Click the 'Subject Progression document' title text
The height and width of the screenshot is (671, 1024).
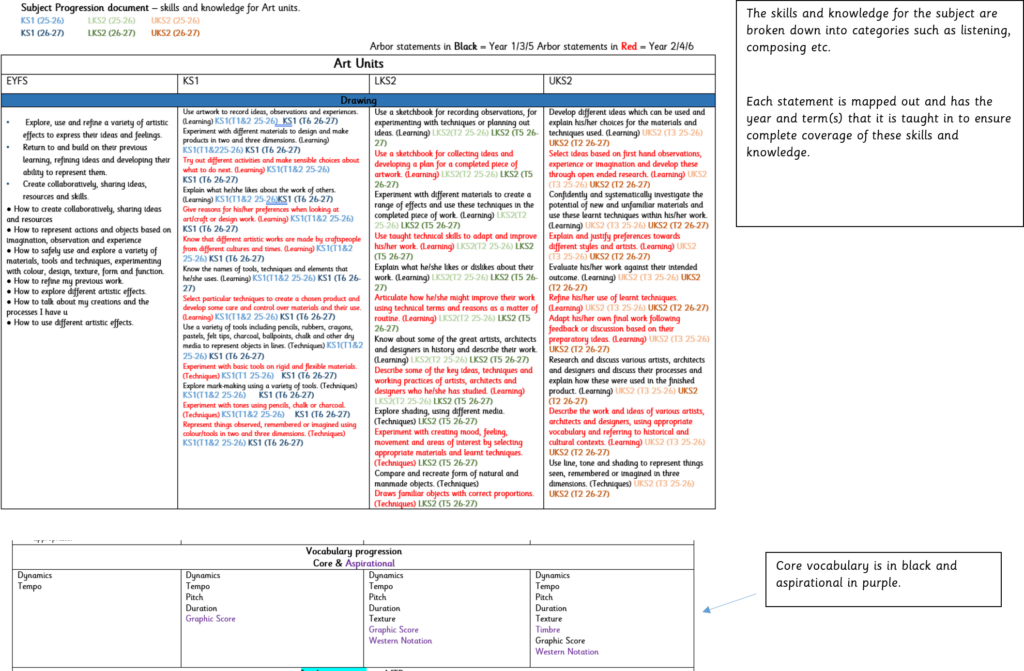[x=85, y=8]
